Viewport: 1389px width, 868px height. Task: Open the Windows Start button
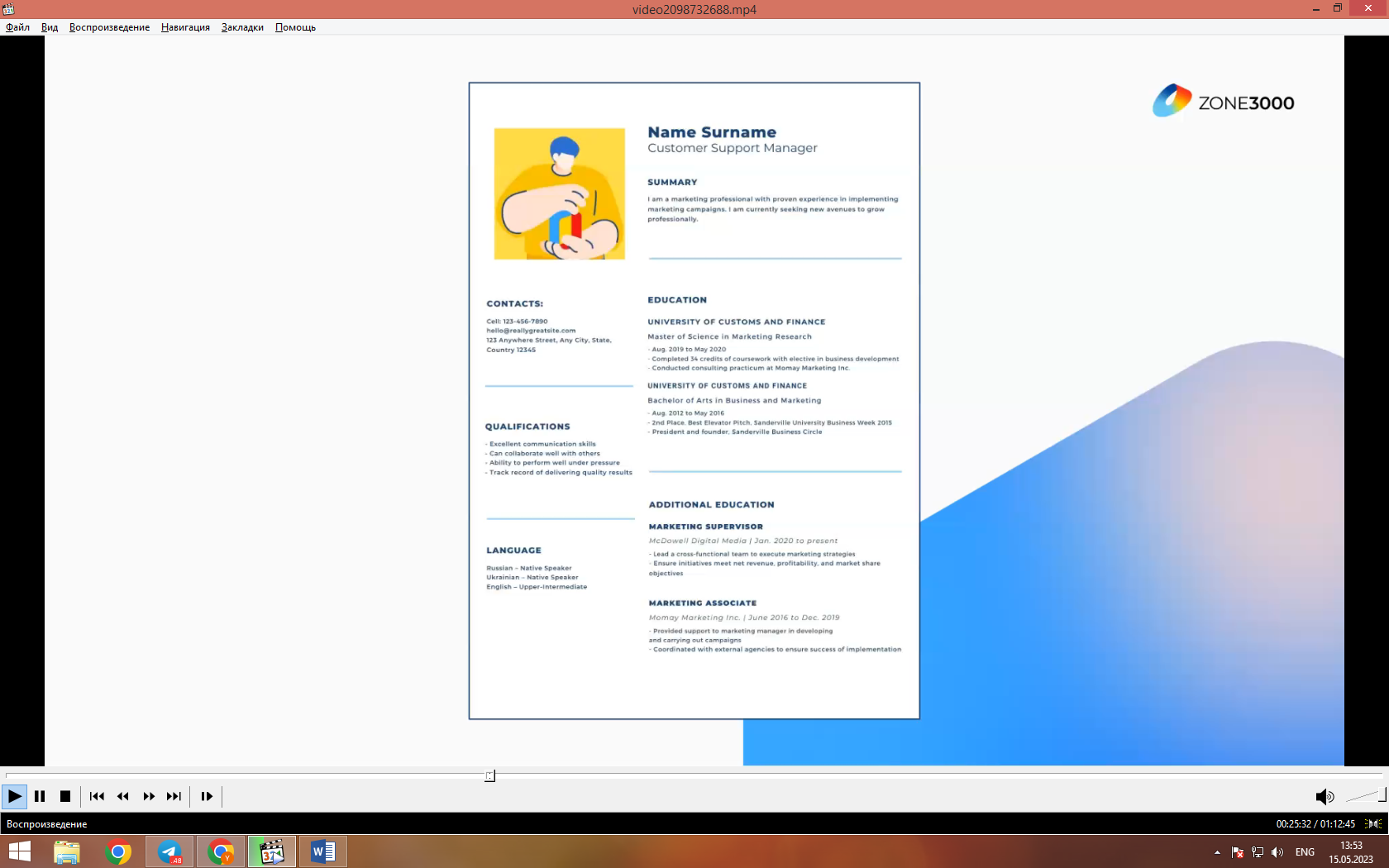tap(19, 851)
